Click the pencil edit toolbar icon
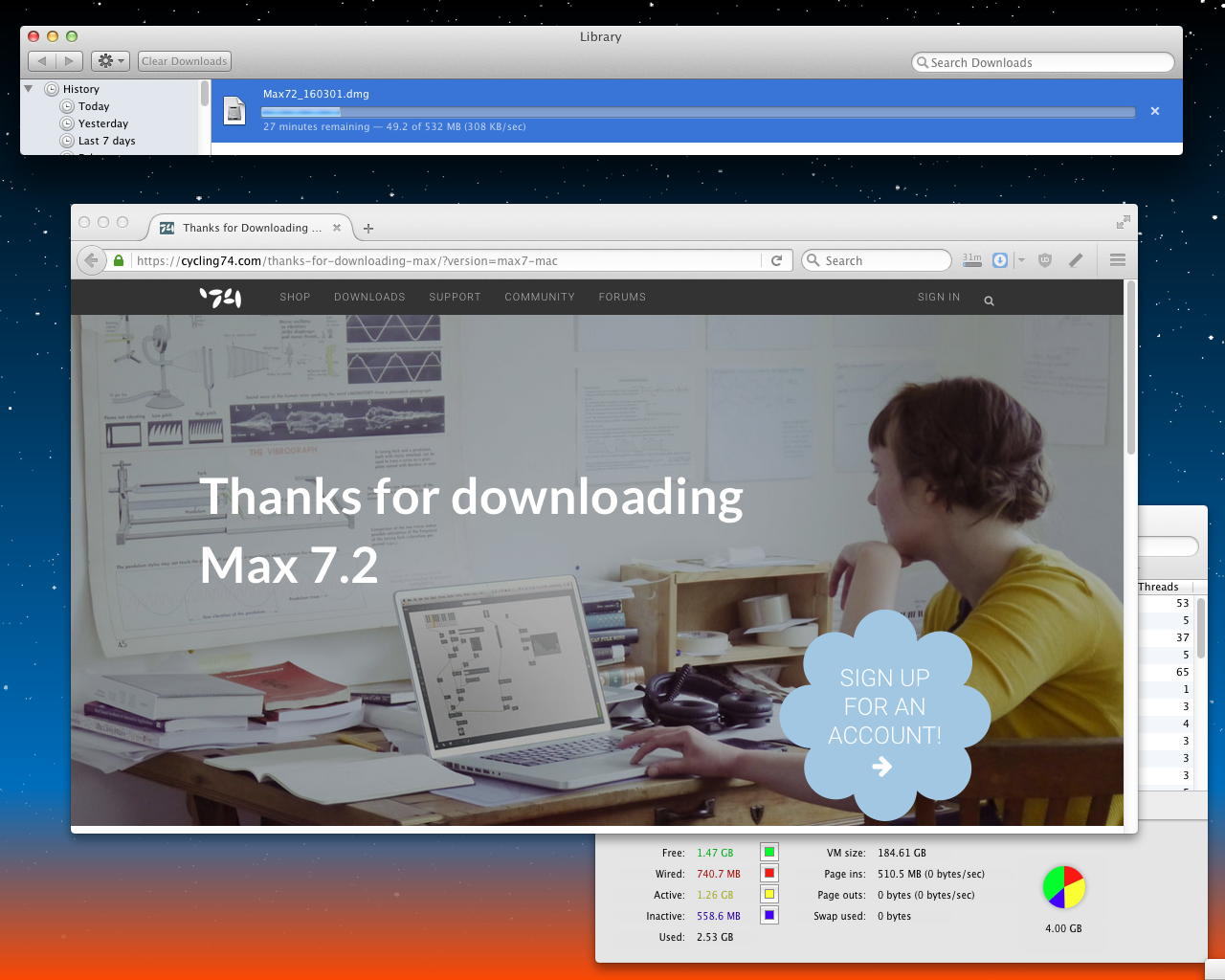This screenshot has width=1225, height=980. (1076, 260)
